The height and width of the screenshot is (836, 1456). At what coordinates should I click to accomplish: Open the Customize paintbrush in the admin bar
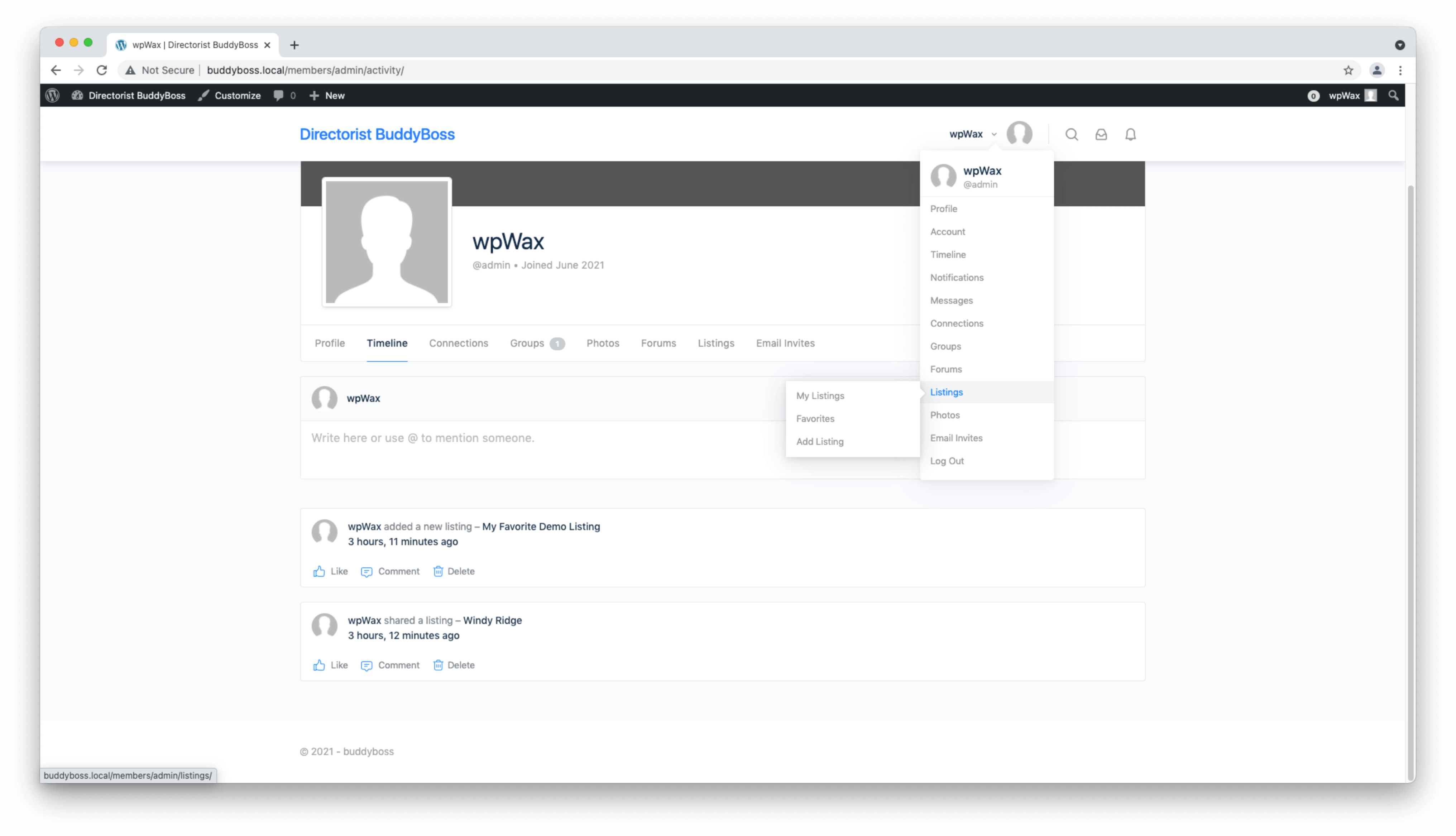tap(204, 95)
